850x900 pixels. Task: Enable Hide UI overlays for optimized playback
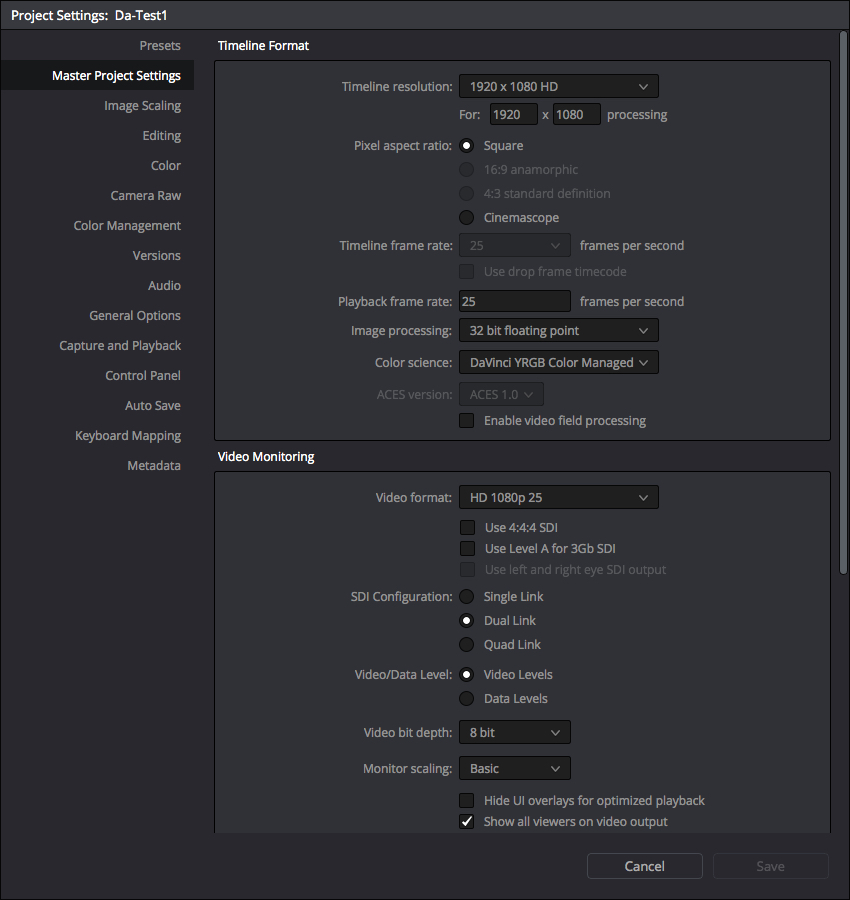(x=467, y=801)
